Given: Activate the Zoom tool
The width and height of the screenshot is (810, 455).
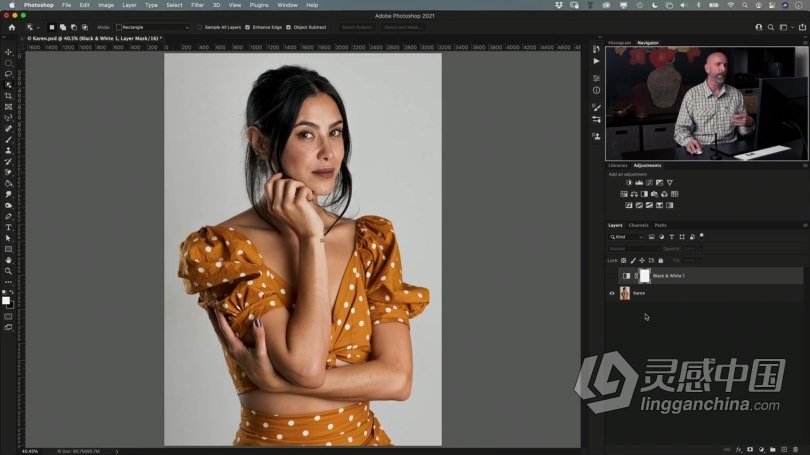Looking at the screenshot, I should pyautogui.click(x=8, y=271).
